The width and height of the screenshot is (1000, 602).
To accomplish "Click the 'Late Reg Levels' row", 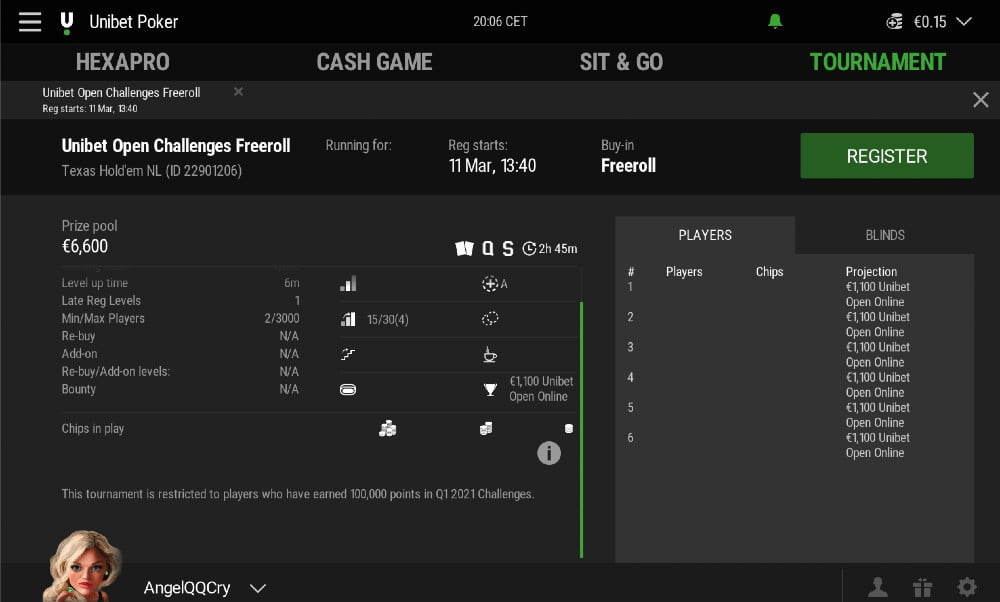I will 180,300.
